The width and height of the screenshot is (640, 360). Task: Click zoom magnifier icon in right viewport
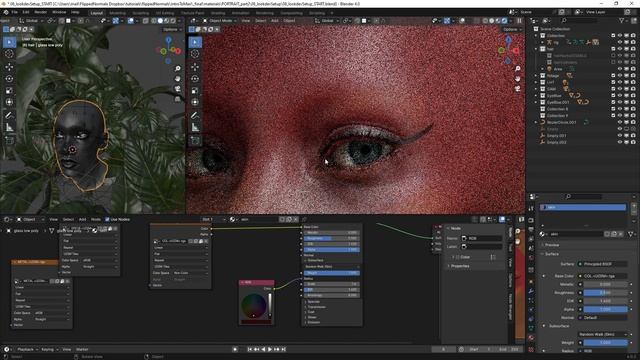coord(518,68)
